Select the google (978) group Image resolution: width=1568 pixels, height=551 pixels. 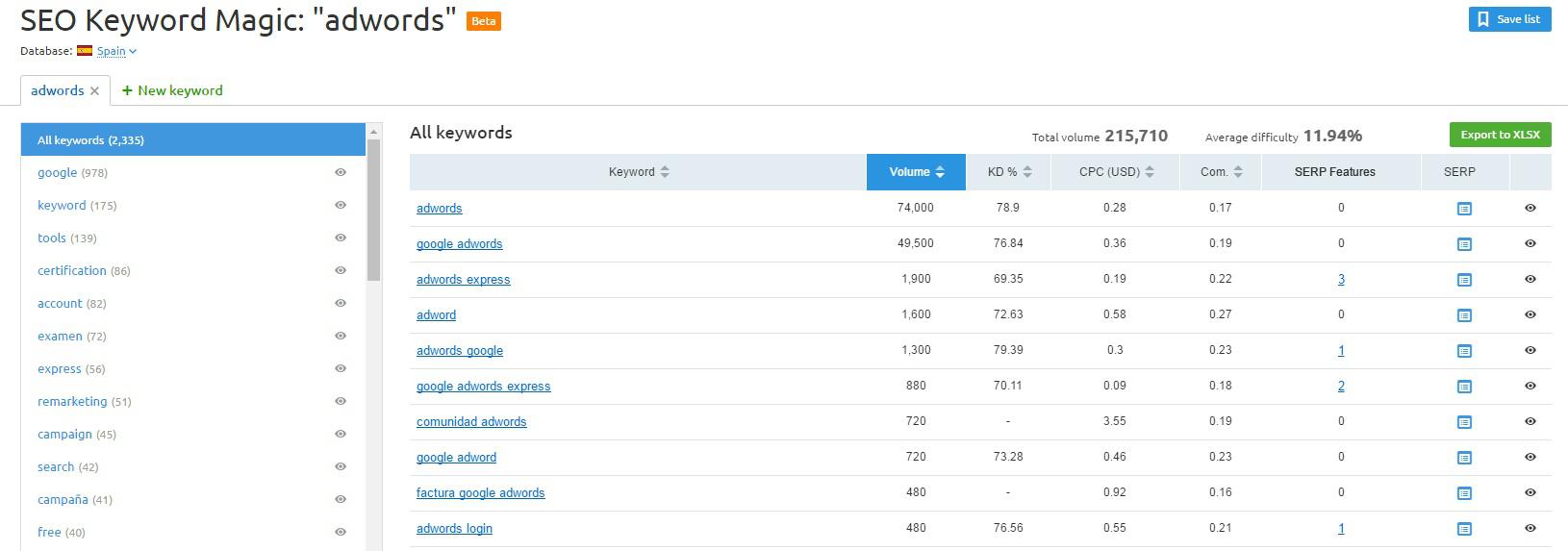(x=72, y=173)
